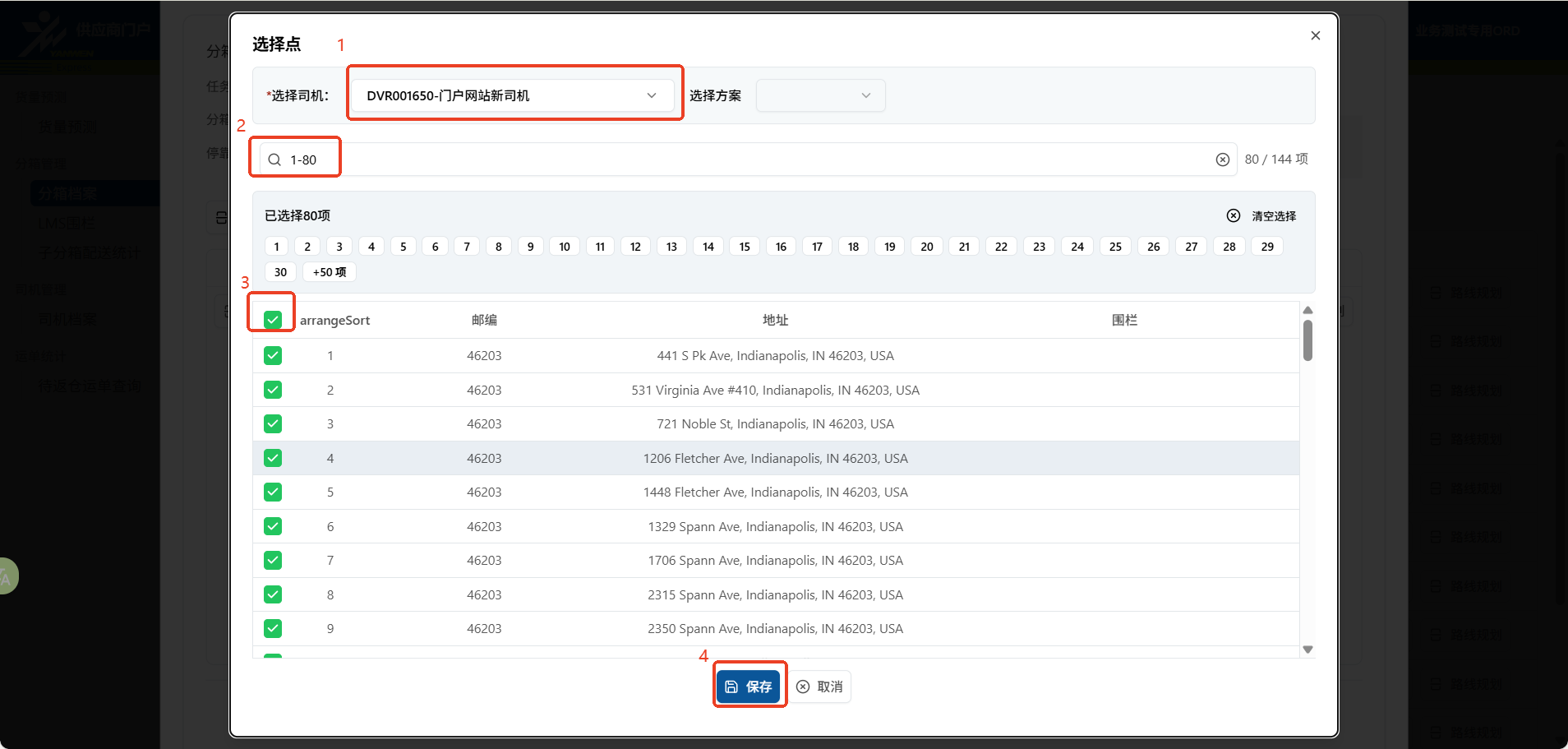Open the 选择方案 plan dropdown
The image size is (1568, 749).
[x=820, y=95]
